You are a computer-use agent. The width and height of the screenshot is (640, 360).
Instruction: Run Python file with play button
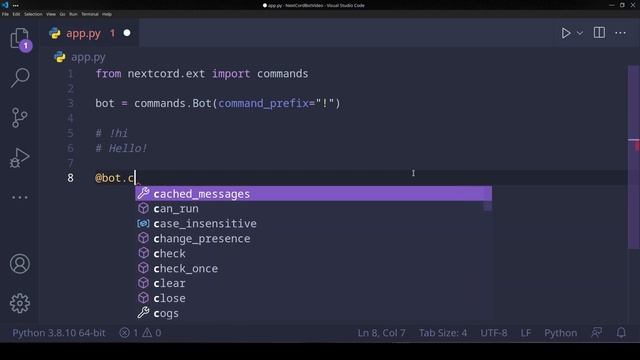click(x=565, y=33)
